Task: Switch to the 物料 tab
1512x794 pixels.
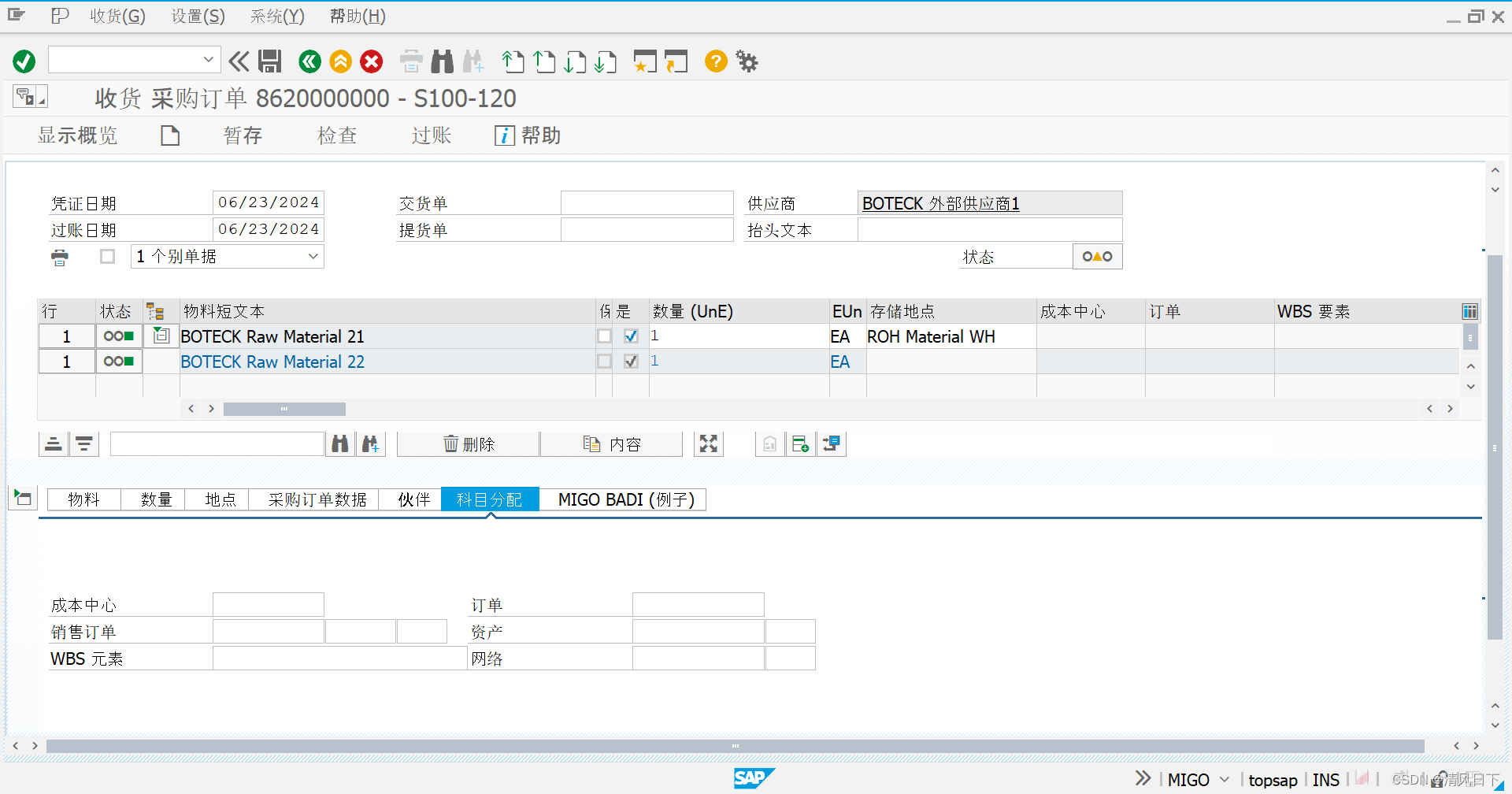Action: (x=84, y=499)
